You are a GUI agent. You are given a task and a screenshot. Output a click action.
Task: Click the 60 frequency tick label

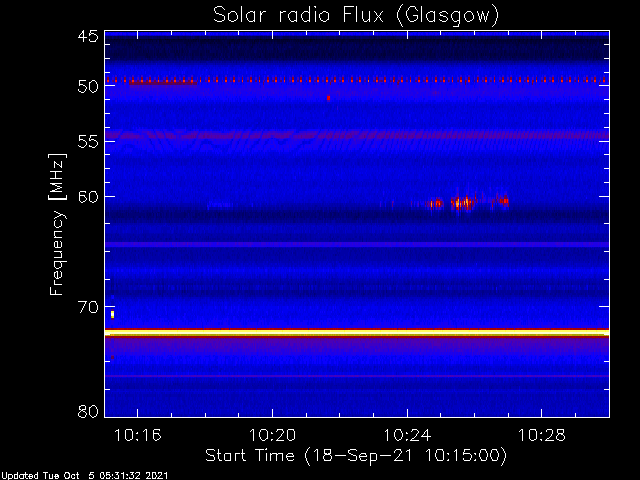coord(88,197)
